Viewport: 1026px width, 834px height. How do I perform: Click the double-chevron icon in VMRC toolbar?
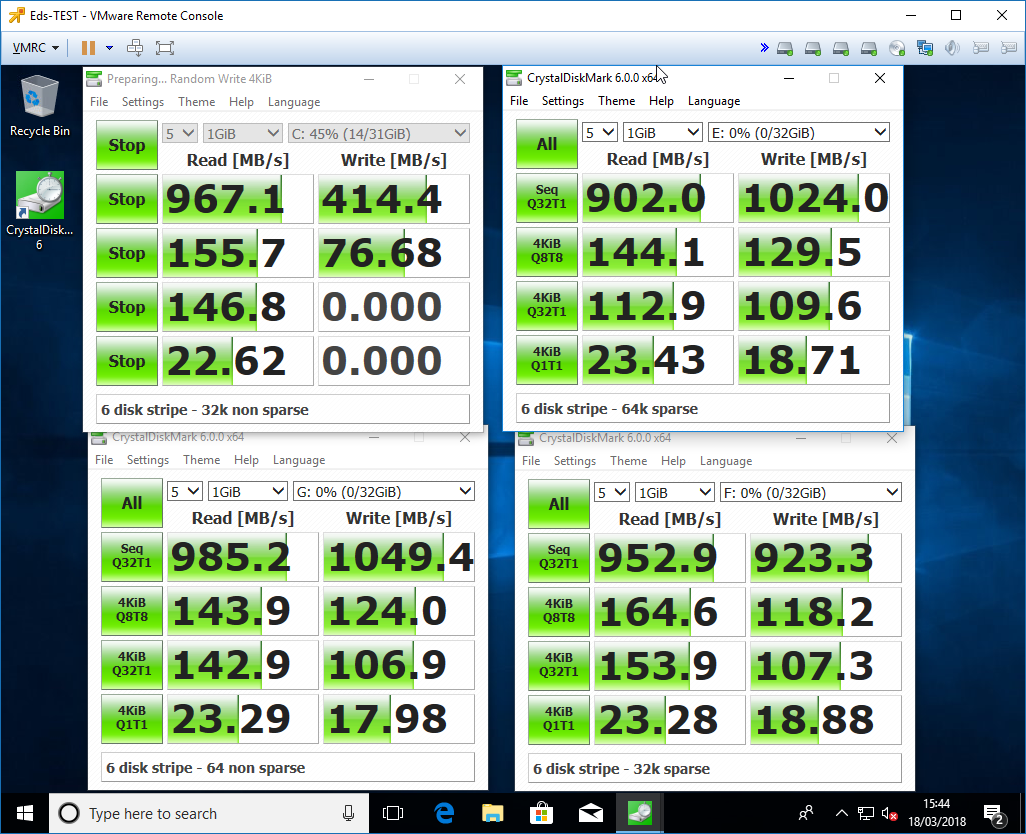coord(764,48)
